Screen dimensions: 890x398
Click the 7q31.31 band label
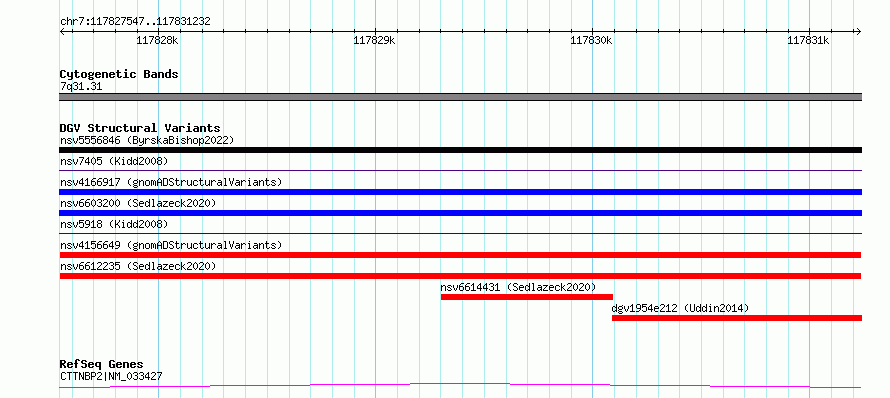pos(81,87)
